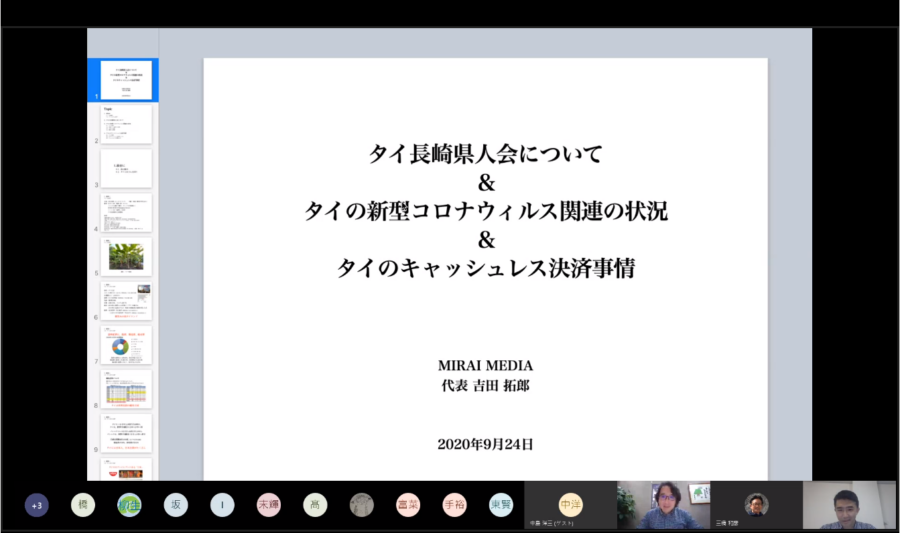
Task: Select slide 8 thumbnail with colored table
Action: coord(126,389)
